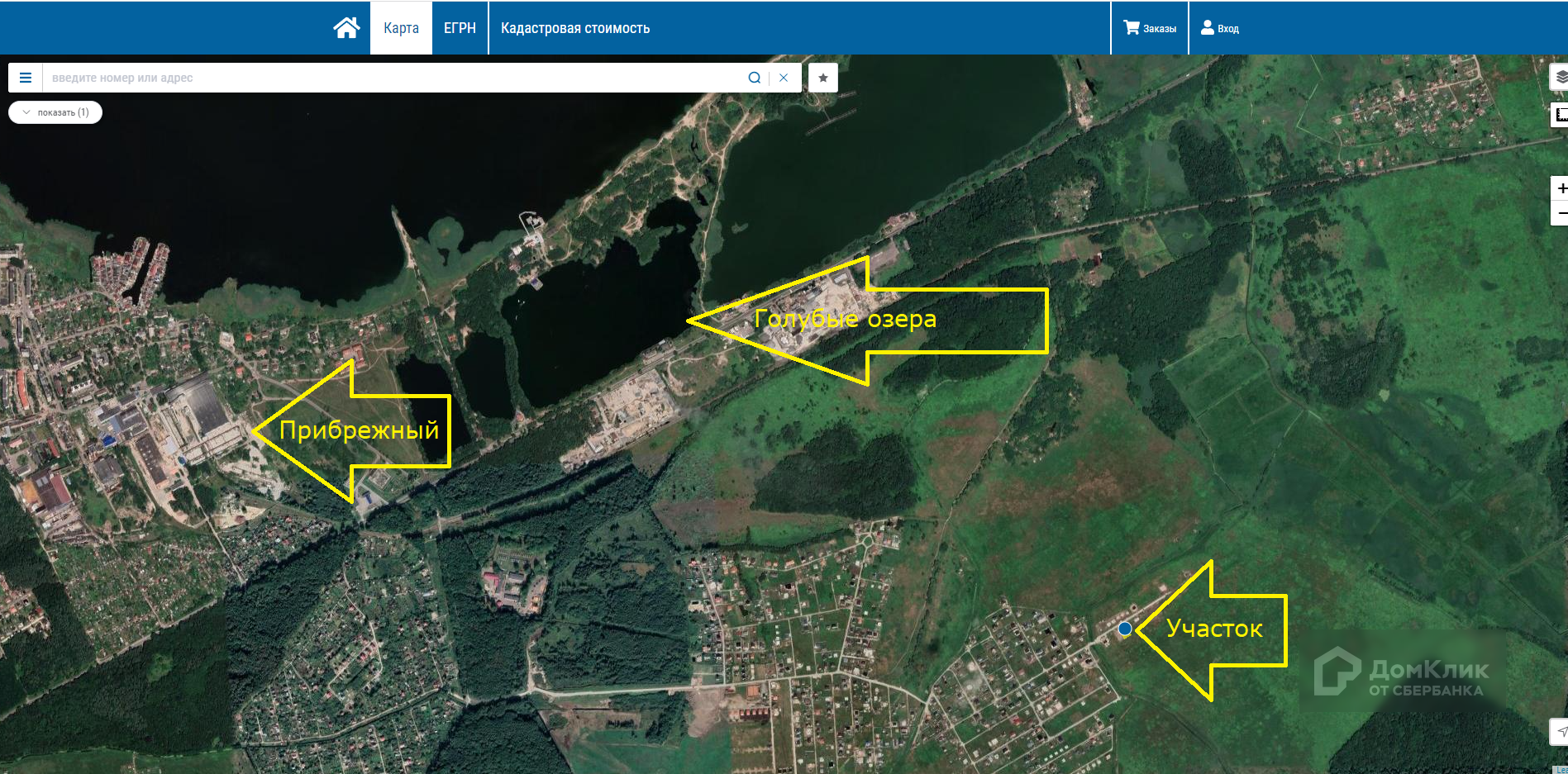Image resolution: width=1568 pixels, height=774 pixels.
Task: Zoom out the map with minus button
Action: (x=1561, y=213)
